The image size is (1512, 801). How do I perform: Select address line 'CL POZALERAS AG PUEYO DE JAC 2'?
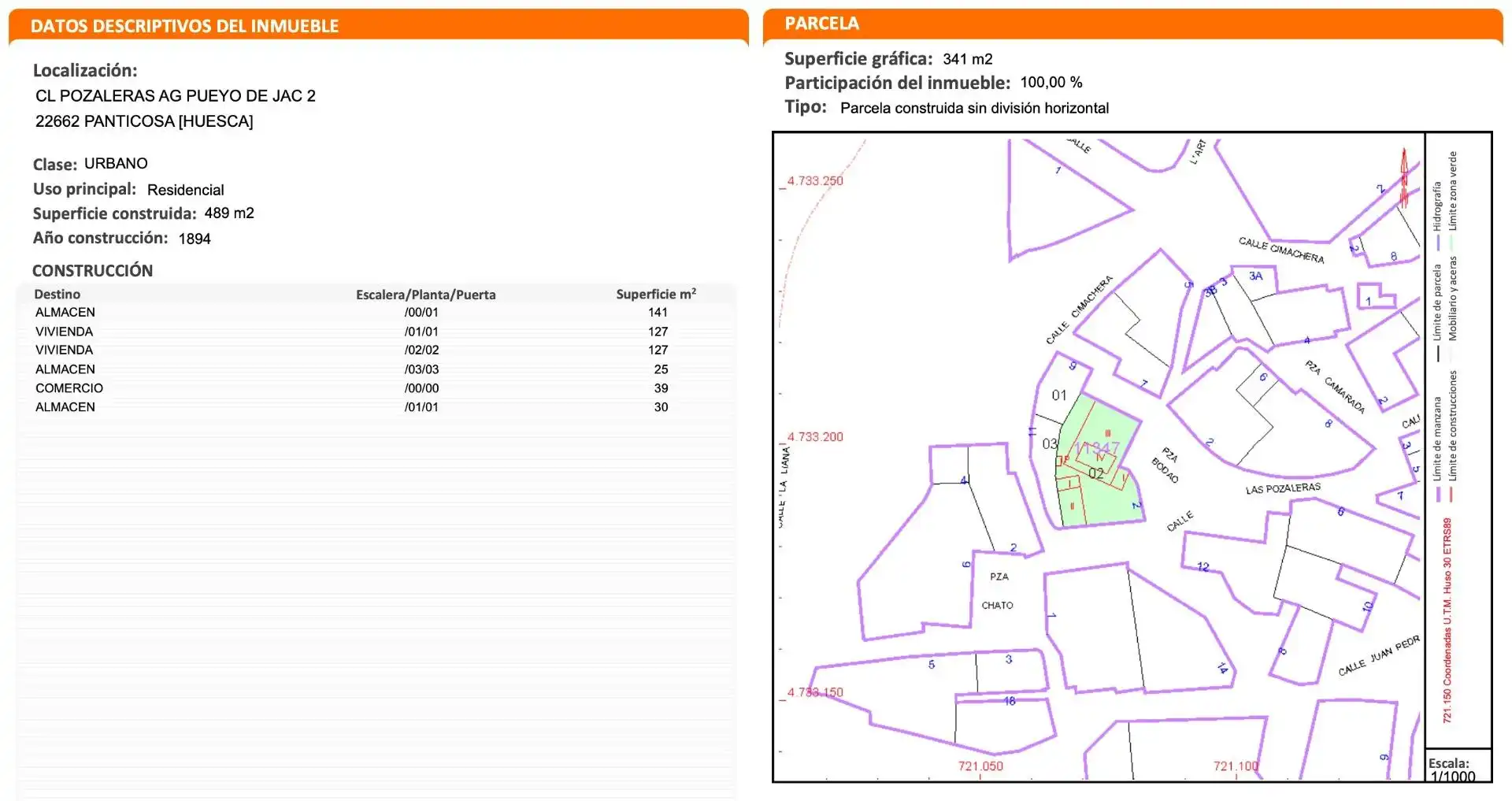[176, 96]
